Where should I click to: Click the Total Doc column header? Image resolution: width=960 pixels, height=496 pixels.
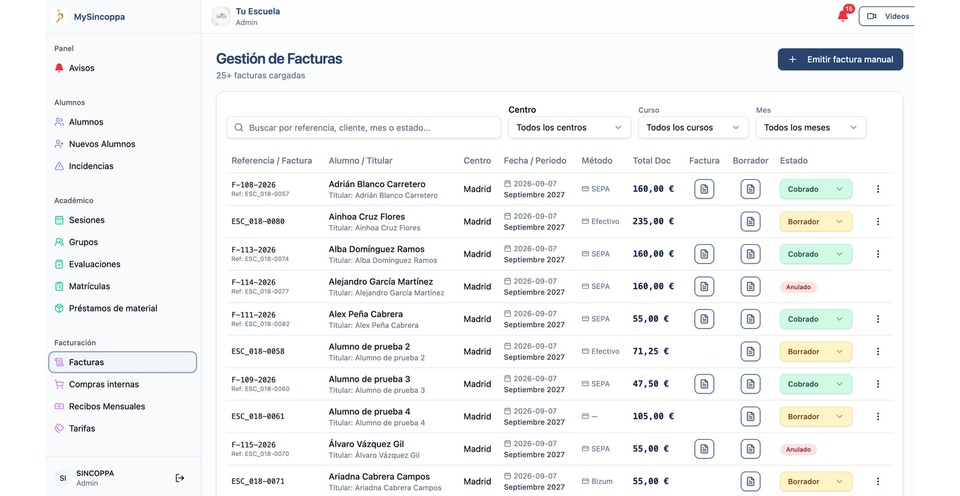point(651,160)
